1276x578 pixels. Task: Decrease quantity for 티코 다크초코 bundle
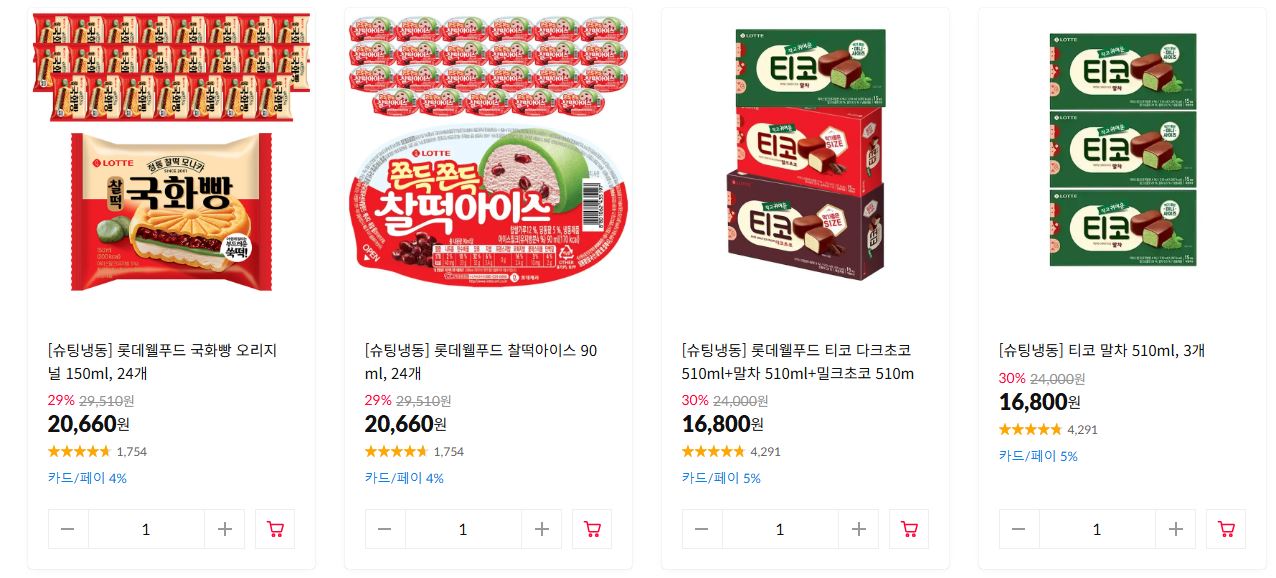[702, 529]
